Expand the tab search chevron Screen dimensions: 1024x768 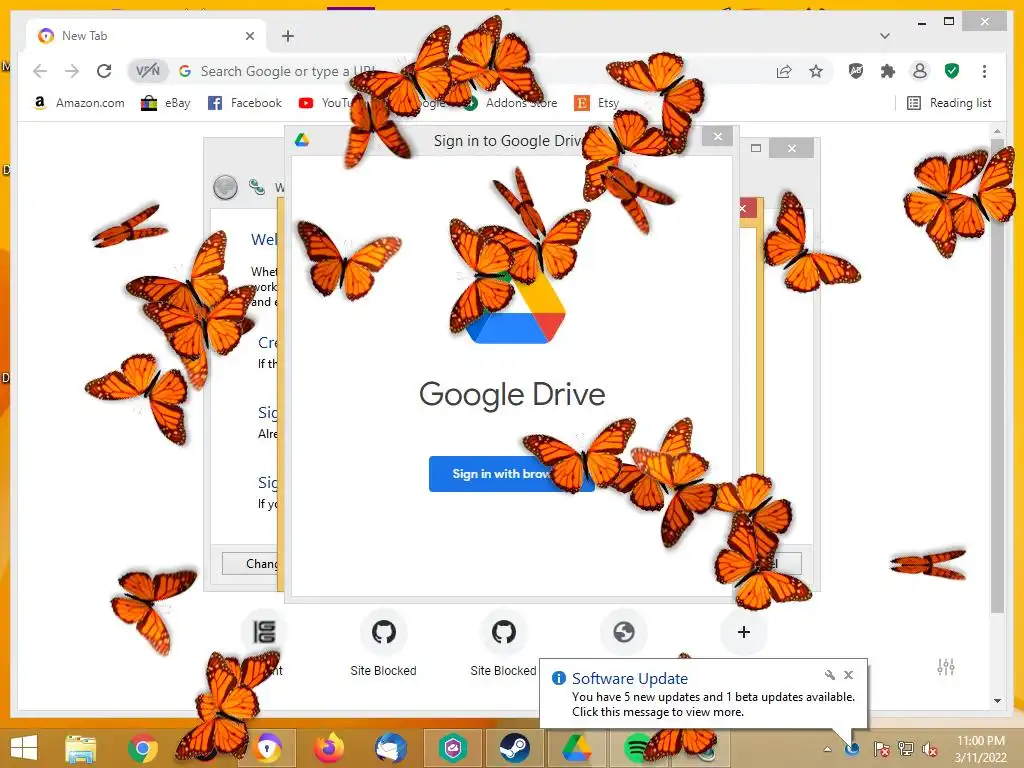pyautogui.click(x=884, y=36)
